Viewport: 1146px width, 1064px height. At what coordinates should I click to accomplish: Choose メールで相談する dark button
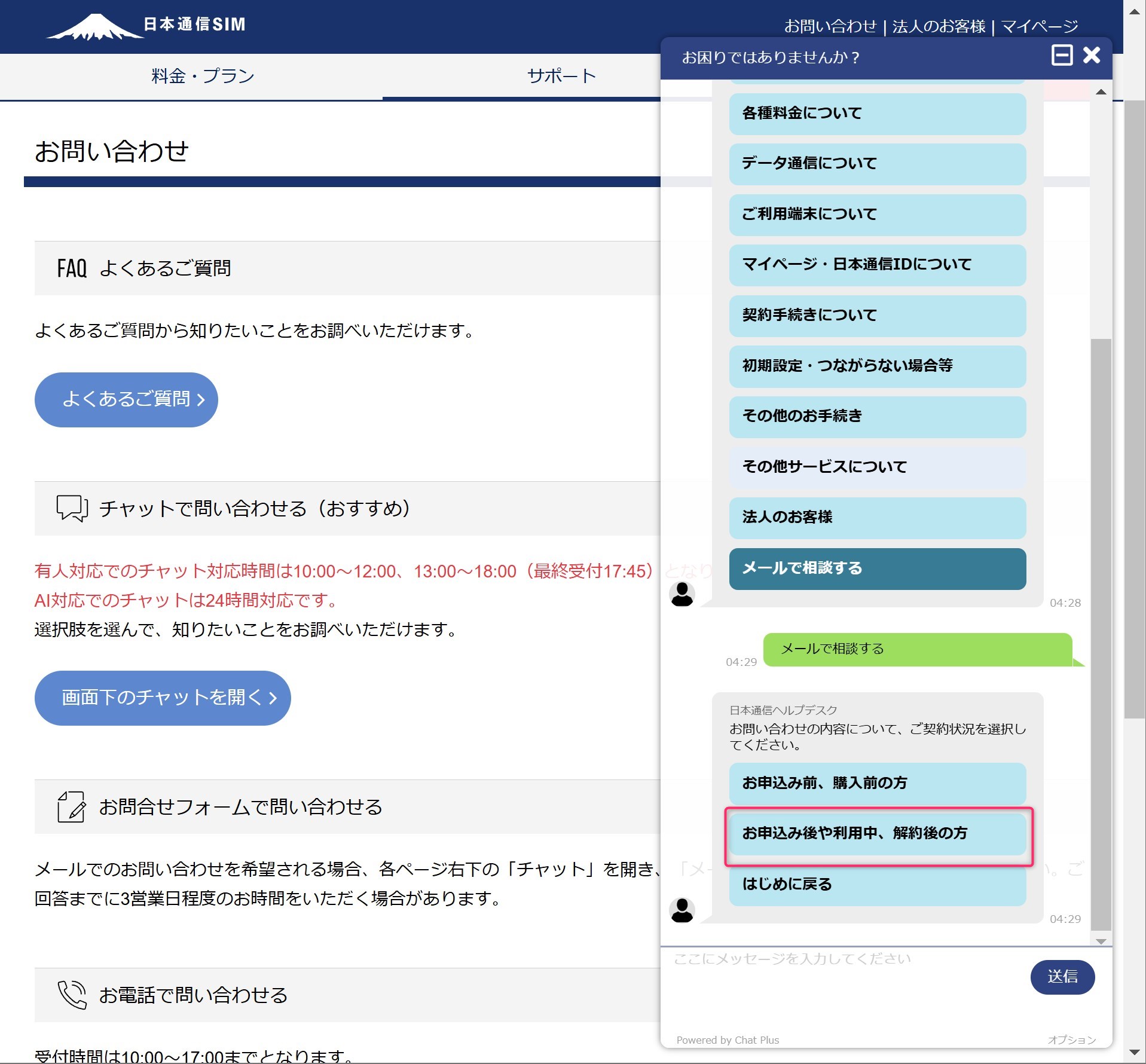[878, 568]
